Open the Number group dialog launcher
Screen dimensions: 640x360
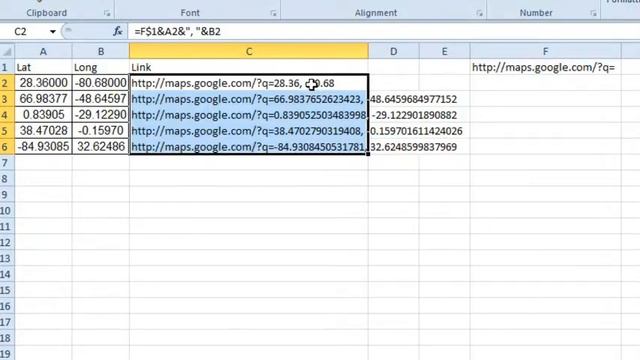593,13
